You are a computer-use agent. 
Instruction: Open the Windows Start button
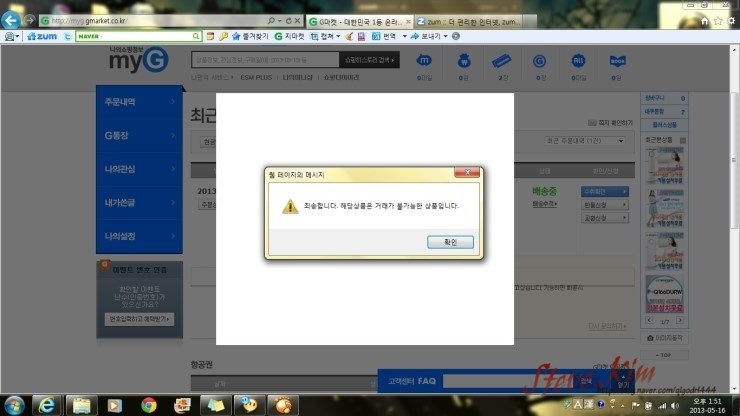point(14,406)
